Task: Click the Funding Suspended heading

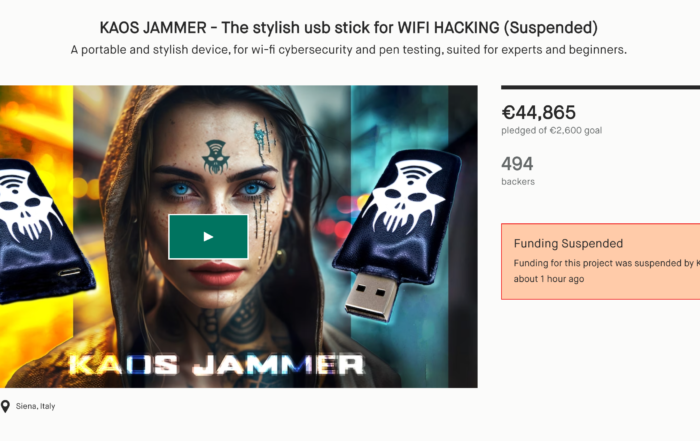Action: pos(568,243)
